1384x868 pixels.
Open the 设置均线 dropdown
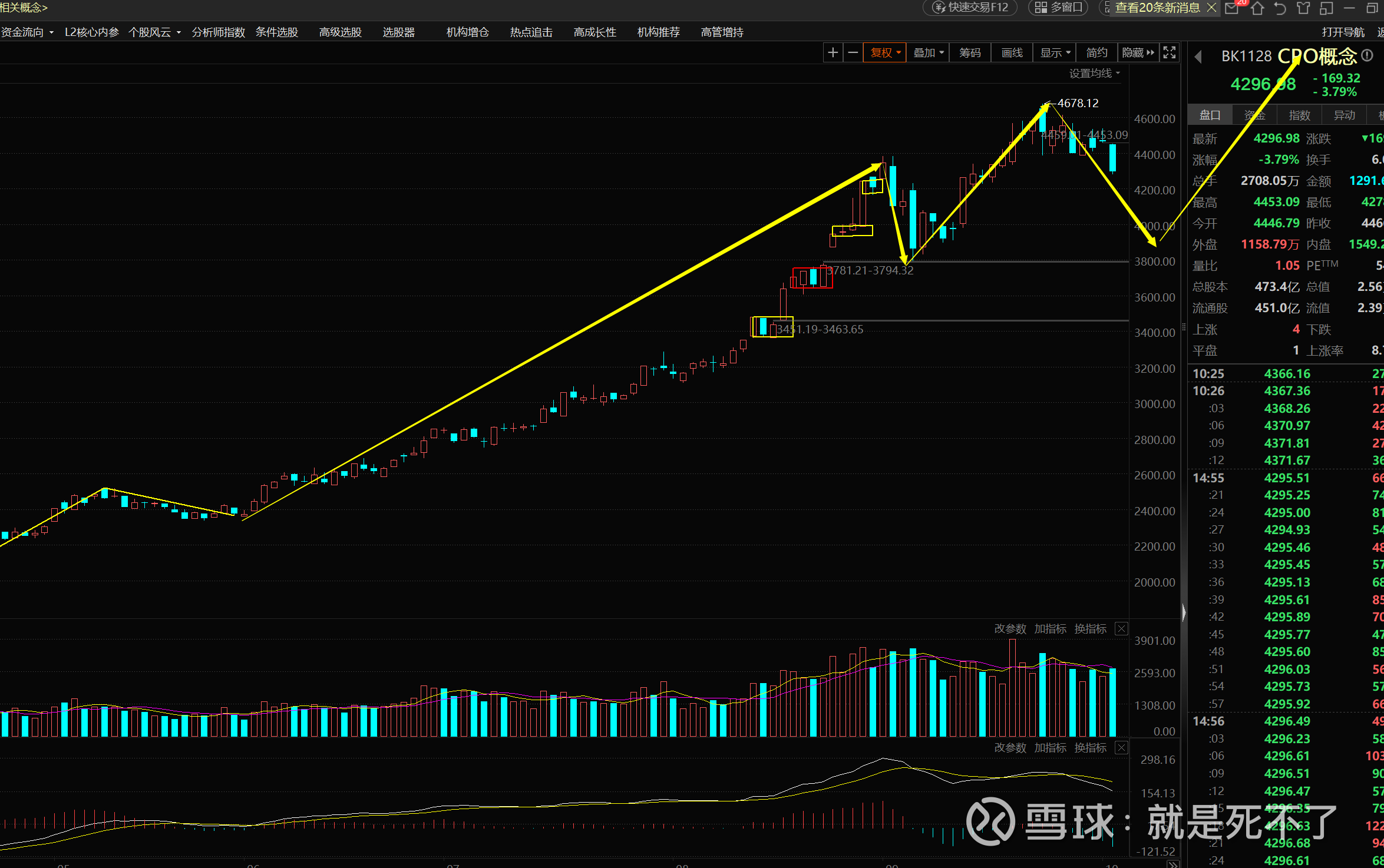pos(1094,74)
